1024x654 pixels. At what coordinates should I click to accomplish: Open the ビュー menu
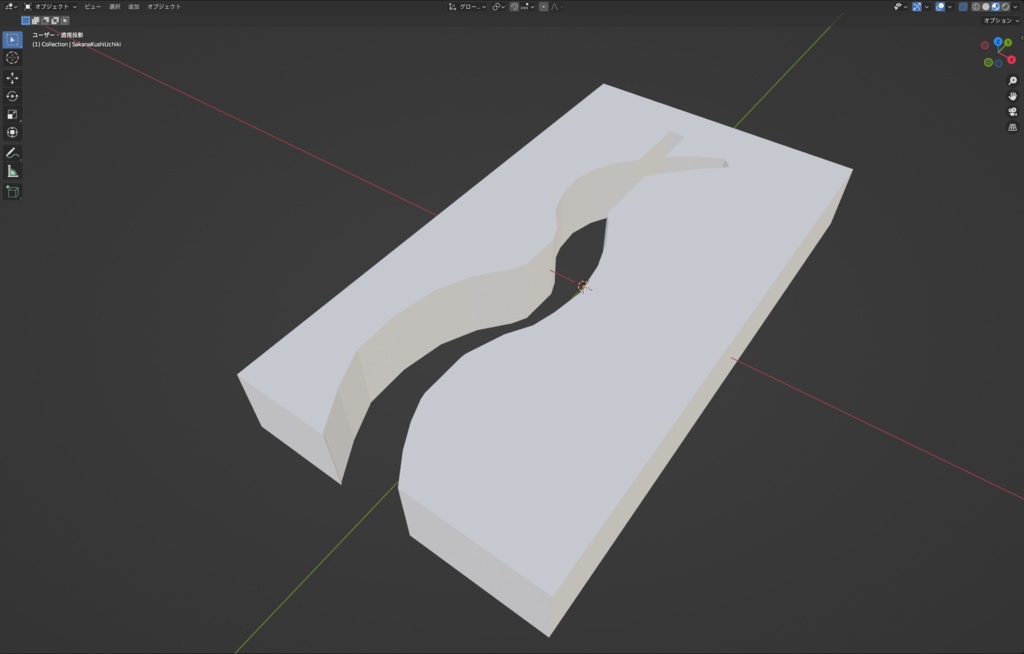[93, 7]
